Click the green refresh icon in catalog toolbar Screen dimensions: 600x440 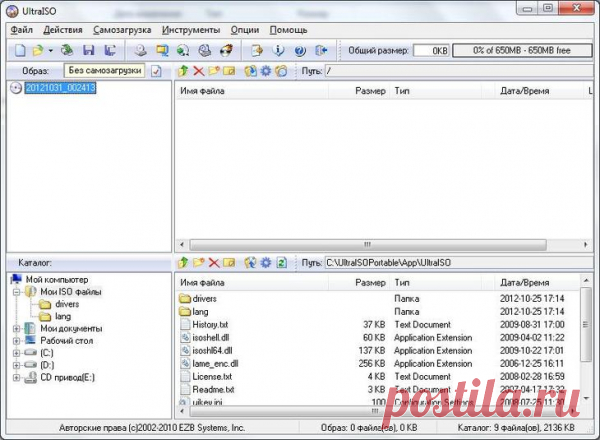(282, 262)
